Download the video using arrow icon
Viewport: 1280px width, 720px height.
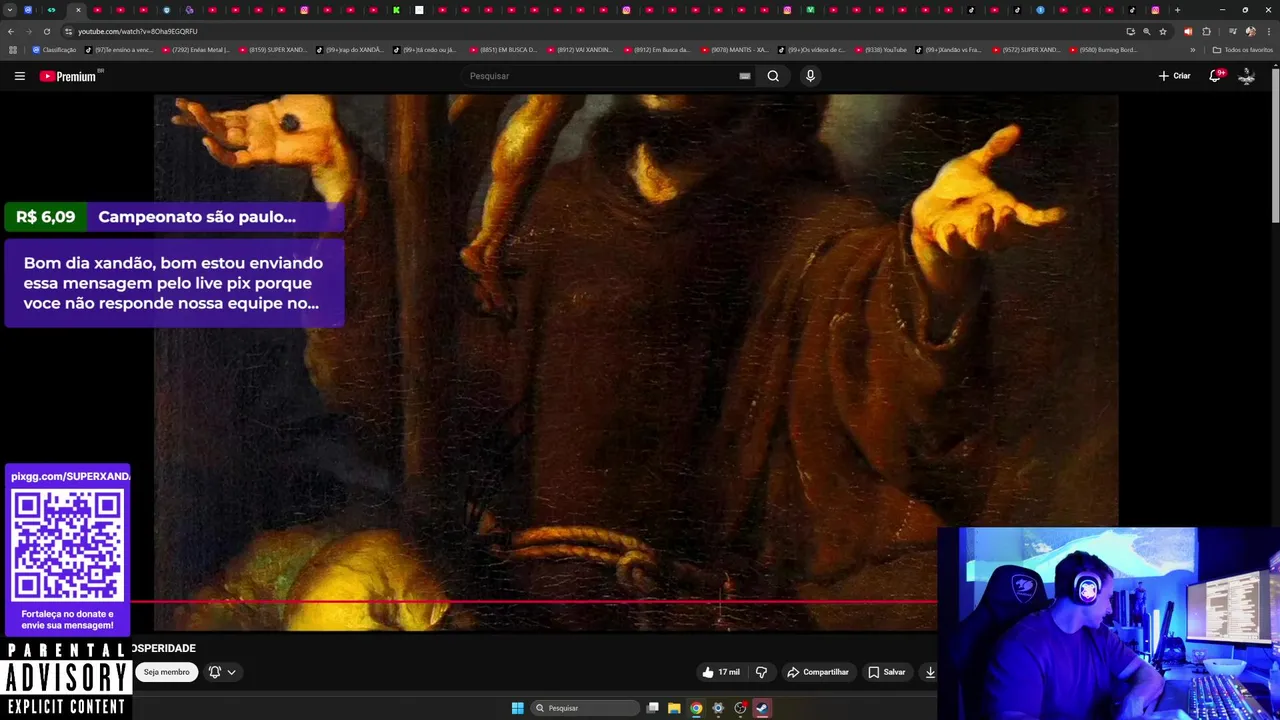[x=930, y=672]
